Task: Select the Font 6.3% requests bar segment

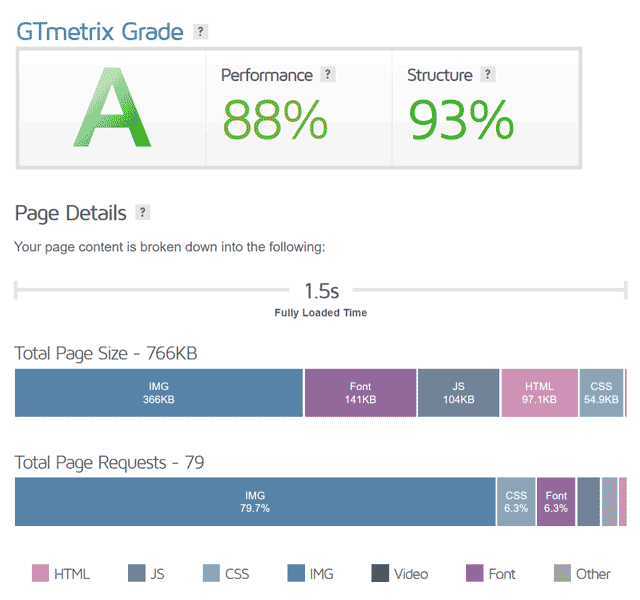Action: (556, 502)
